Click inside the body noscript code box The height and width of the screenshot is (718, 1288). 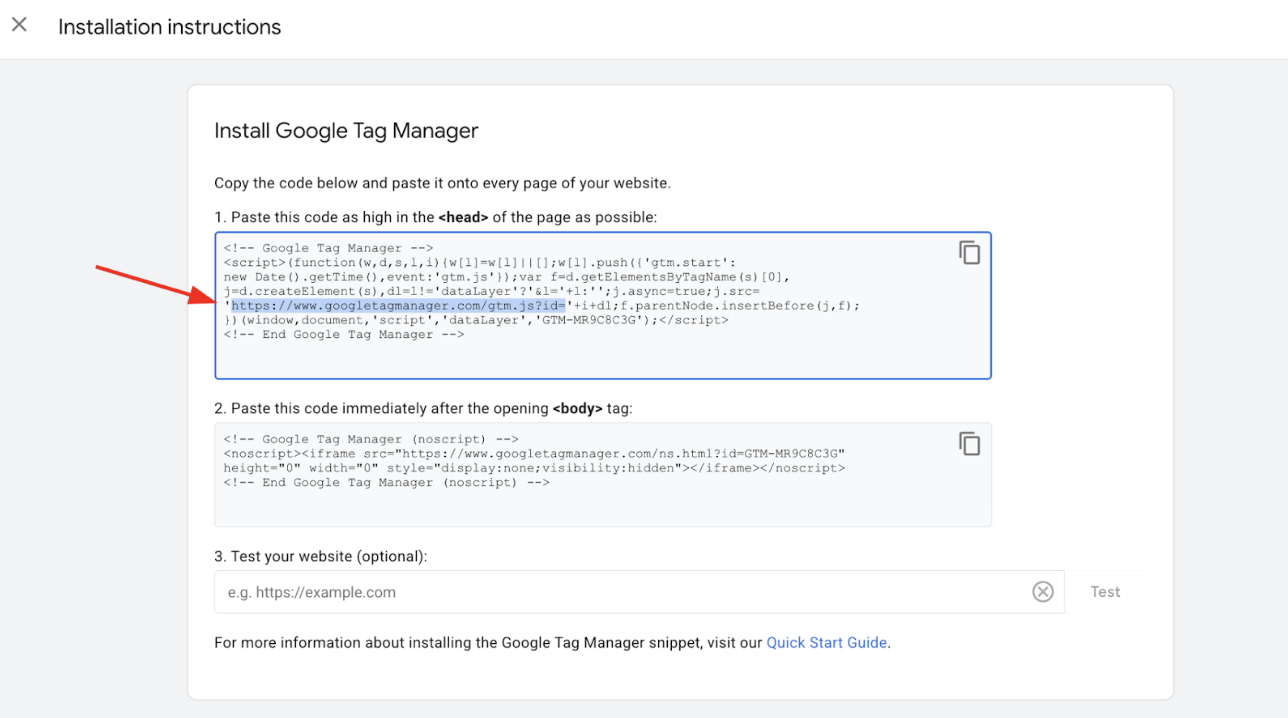[x=603, y=475]
